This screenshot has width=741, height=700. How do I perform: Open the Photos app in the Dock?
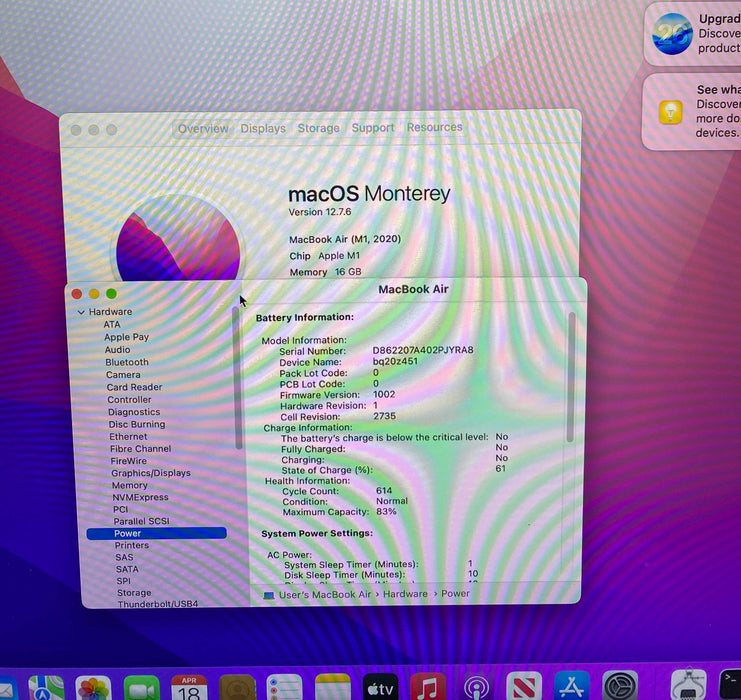[94, 688]
